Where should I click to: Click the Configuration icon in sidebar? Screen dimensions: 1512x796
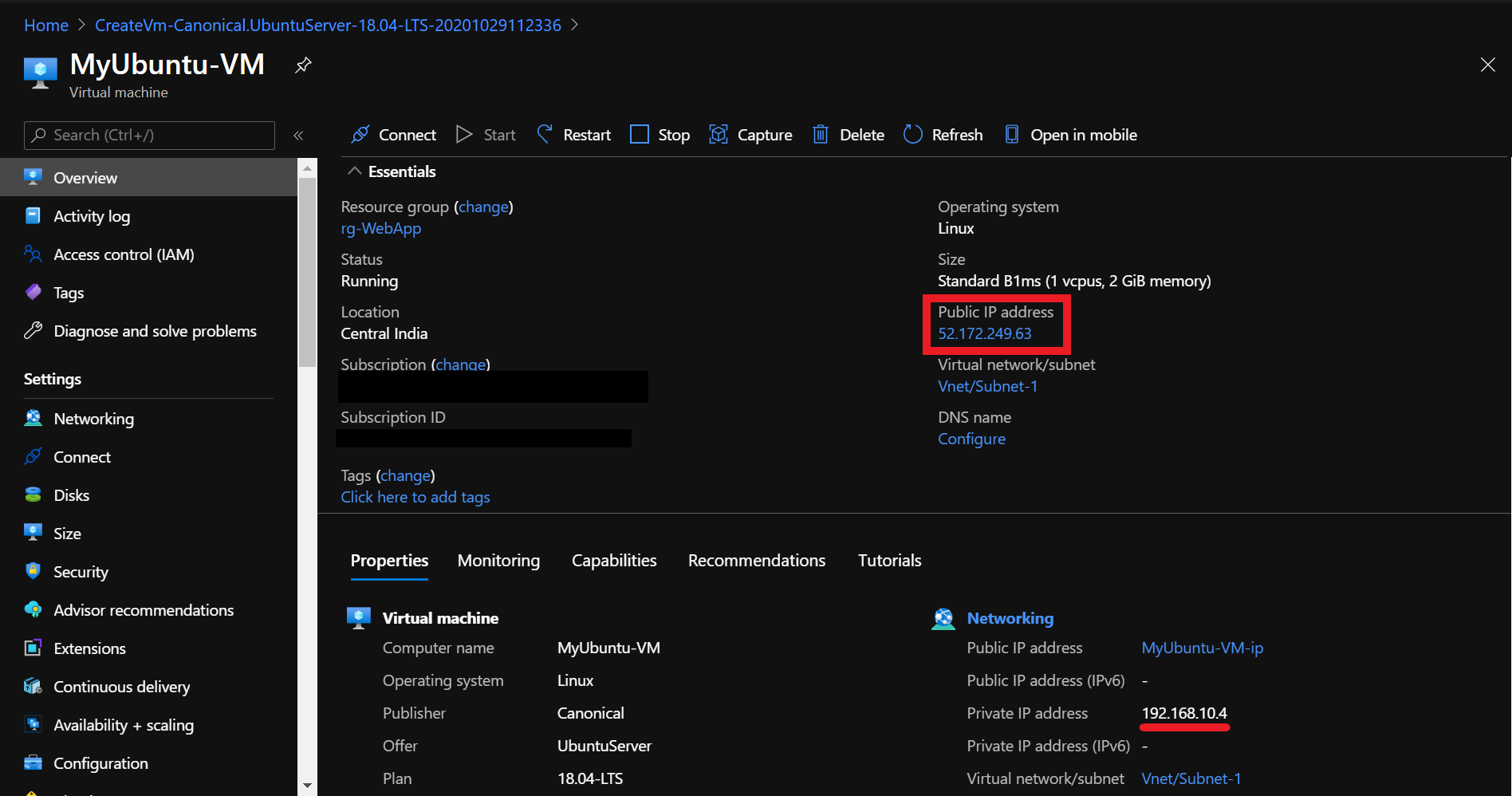click(x=33, y=763)
